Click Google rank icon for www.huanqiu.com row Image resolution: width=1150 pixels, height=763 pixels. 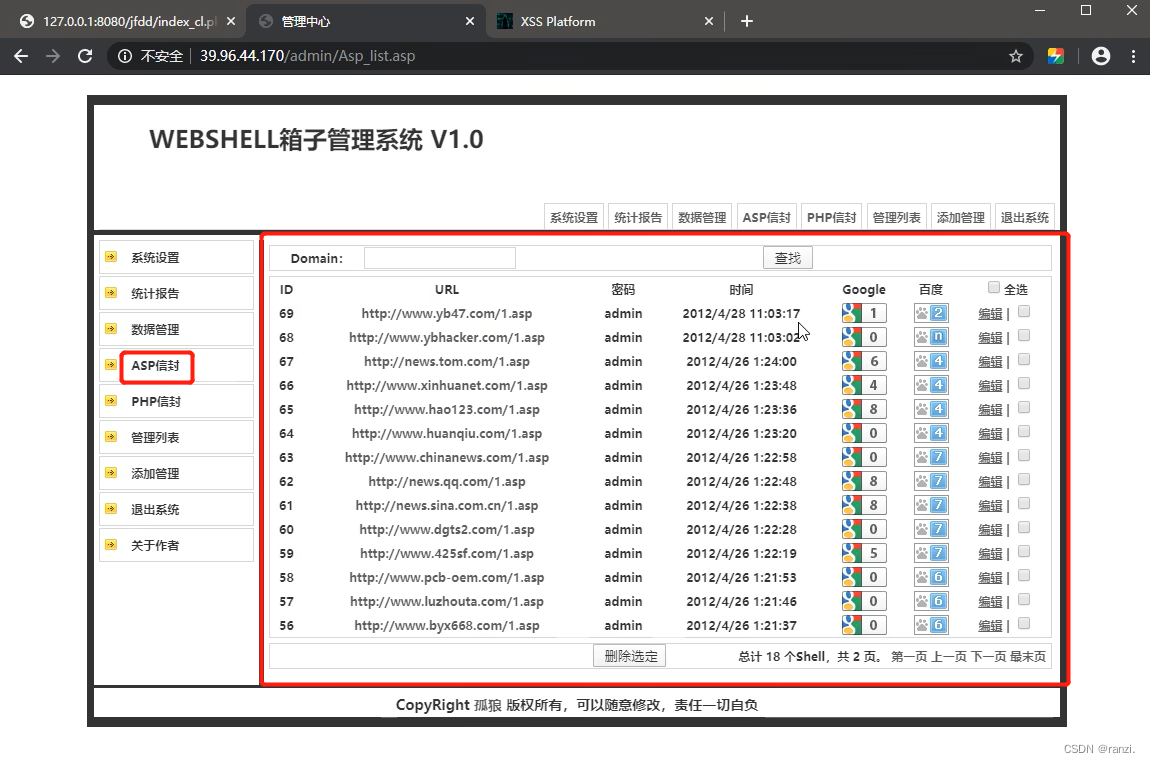[864, 434]
